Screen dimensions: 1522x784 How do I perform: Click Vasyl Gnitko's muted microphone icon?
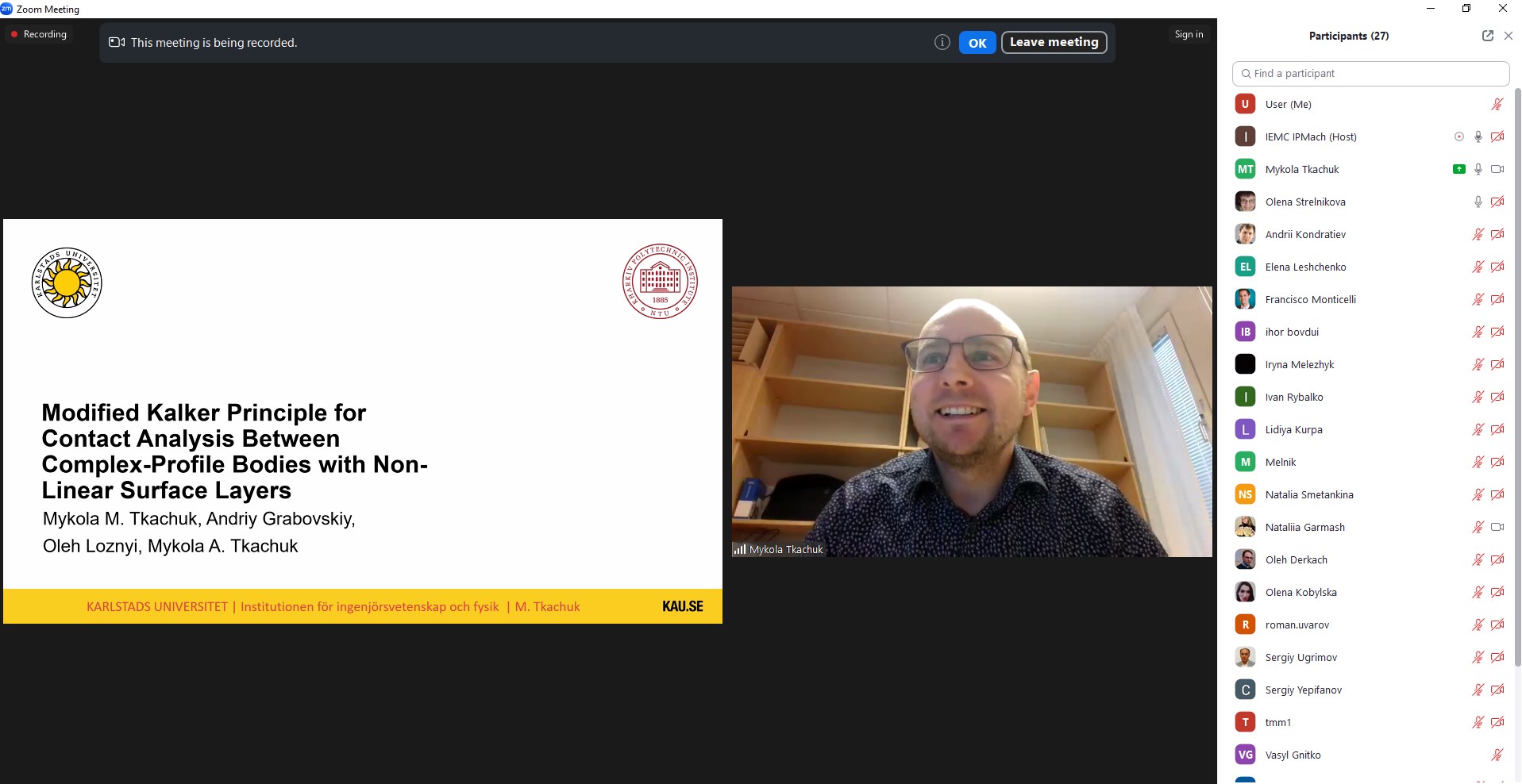(1497, 755)
